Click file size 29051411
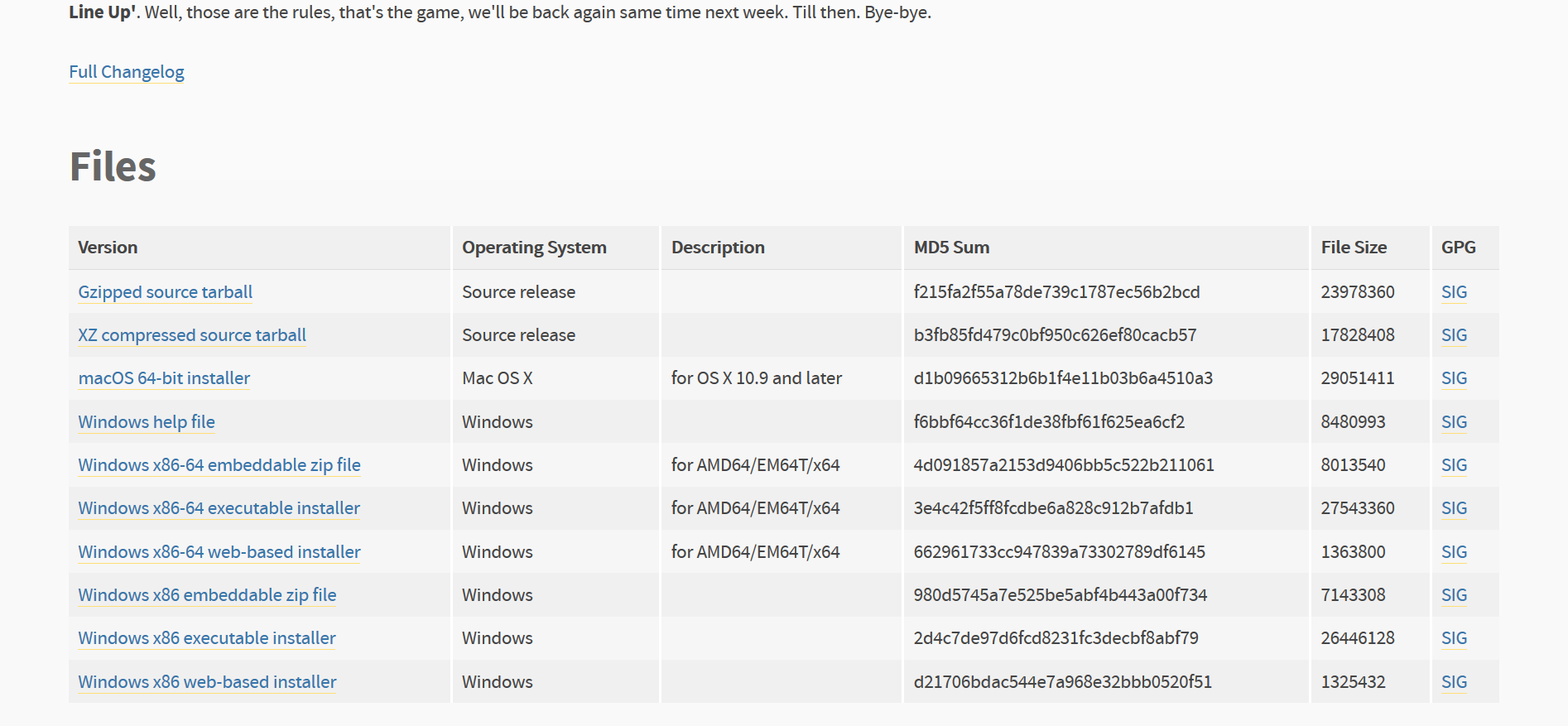 pyautogui.click(x=1358, y=378)
